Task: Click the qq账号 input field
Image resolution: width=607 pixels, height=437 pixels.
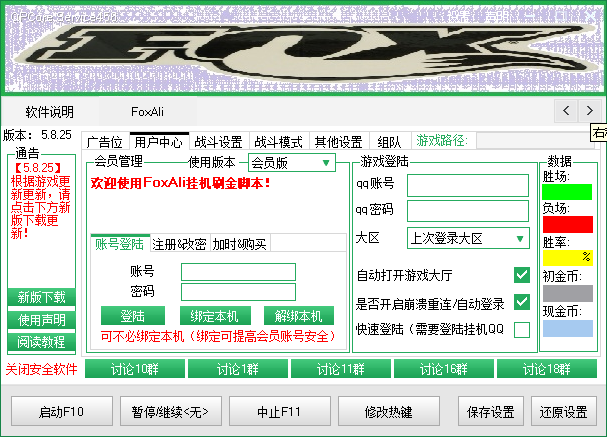Action: coord(467,184)
